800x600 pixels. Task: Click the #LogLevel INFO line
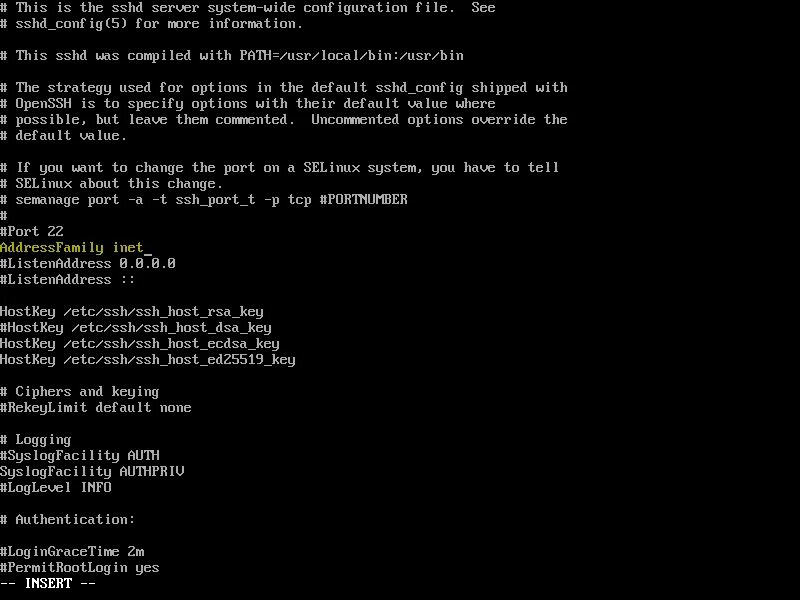(56, 487)
